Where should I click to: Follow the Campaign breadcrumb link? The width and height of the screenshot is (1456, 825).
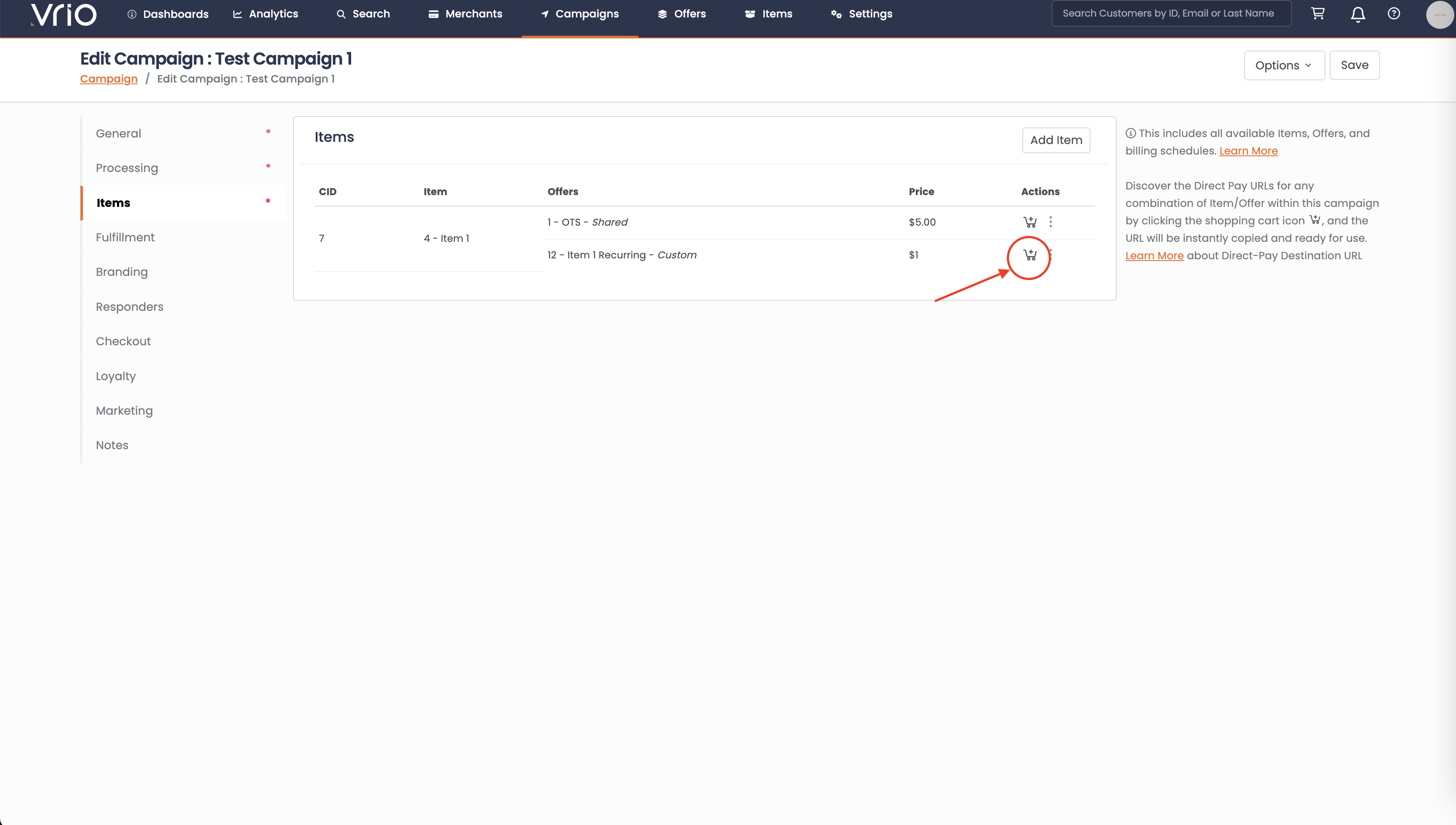click(109, 79)
